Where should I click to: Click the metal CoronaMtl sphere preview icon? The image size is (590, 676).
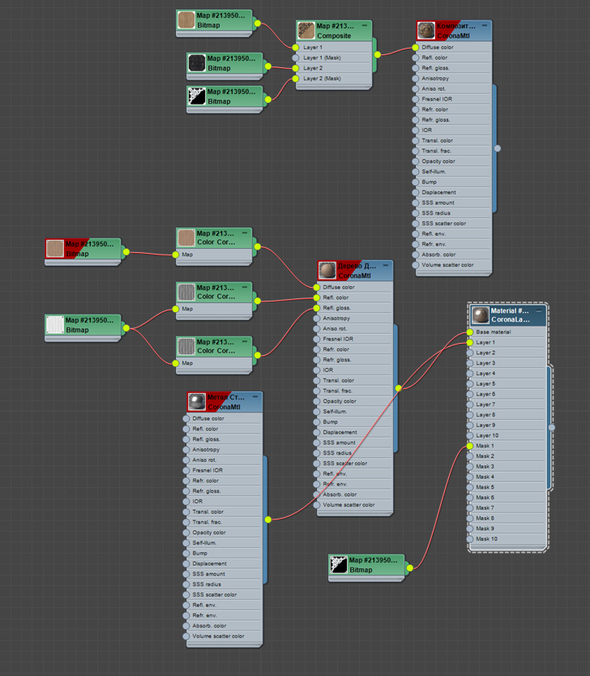[x=197, y=402]
